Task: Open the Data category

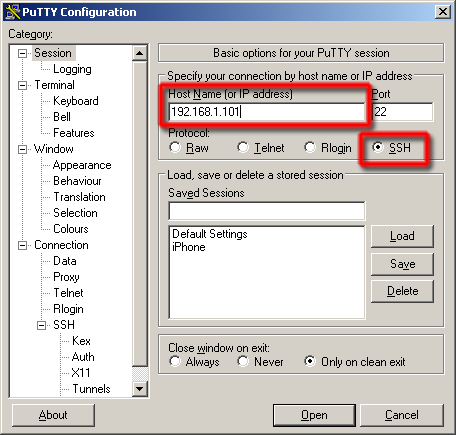Action: [65, 261]
